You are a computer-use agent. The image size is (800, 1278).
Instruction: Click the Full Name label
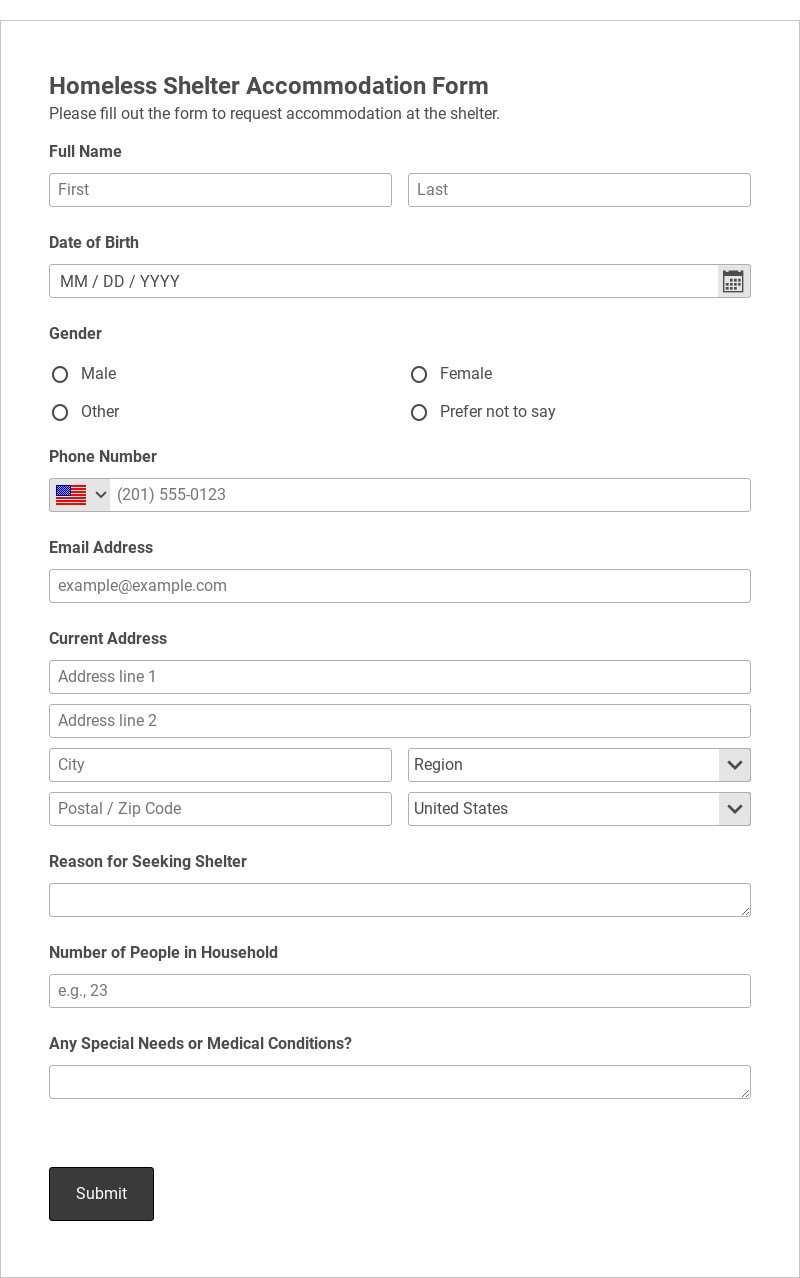coord(85,152)
